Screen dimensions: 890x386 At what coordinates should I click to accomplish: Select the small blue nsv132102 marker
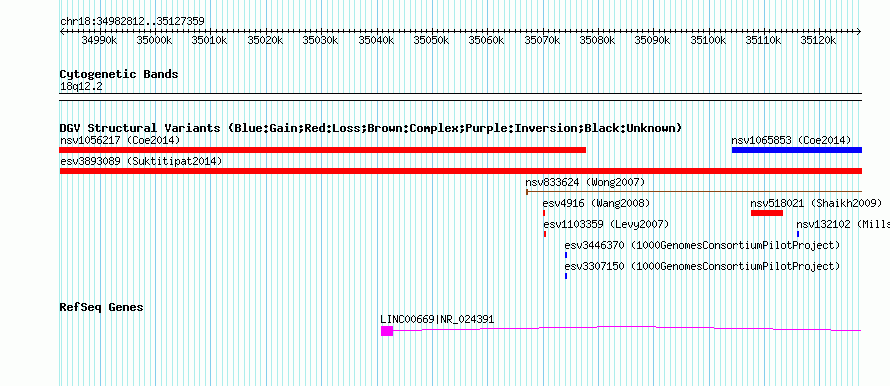coord(797,234)
